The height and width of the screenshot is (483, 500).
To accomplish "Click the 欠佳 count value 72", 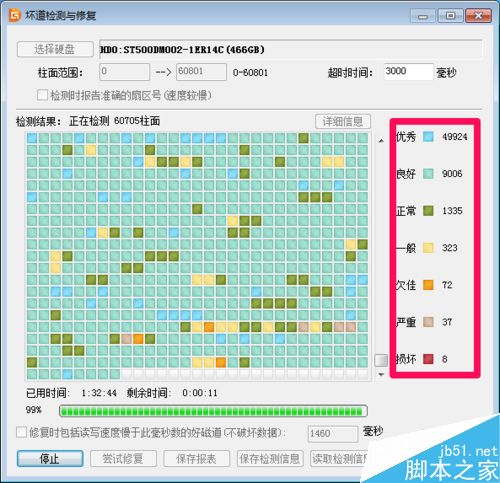I will tap(447, 285).
